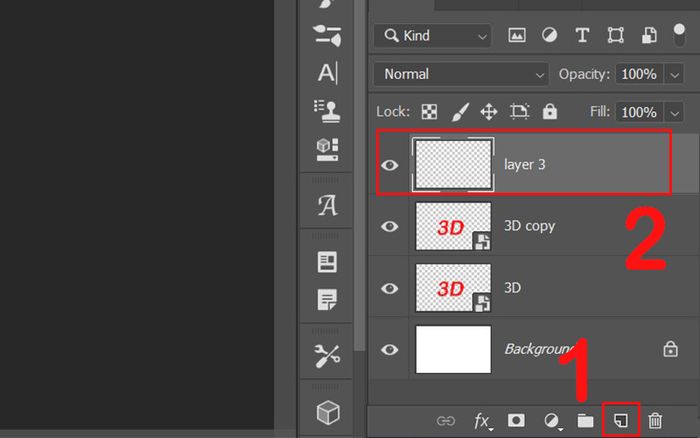
Task: Open the Brush Settings panel icon
Action: click(327, 36)
